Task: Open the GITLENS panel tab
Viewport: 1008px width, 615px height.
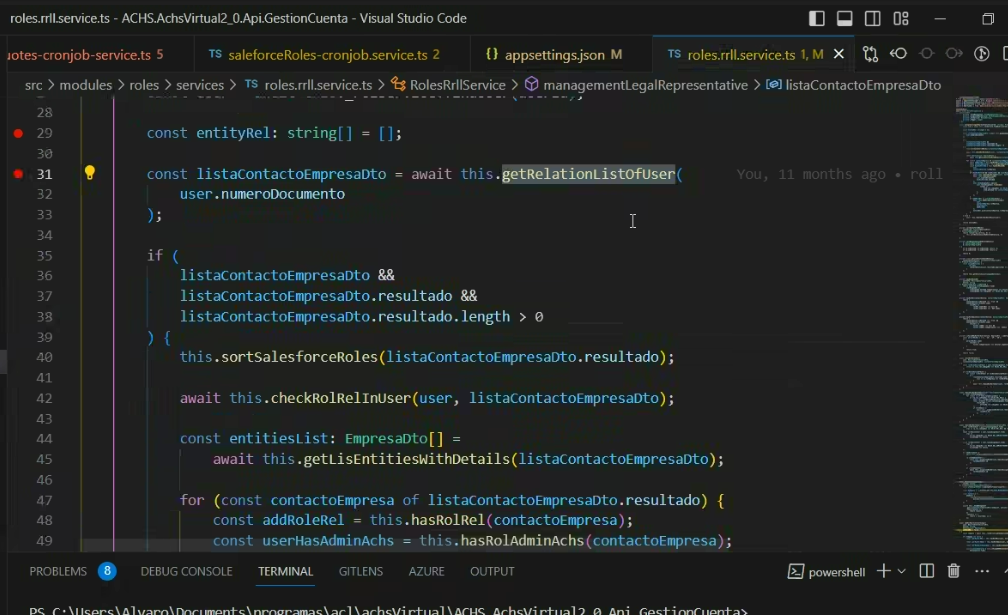Action: [361, 571]
